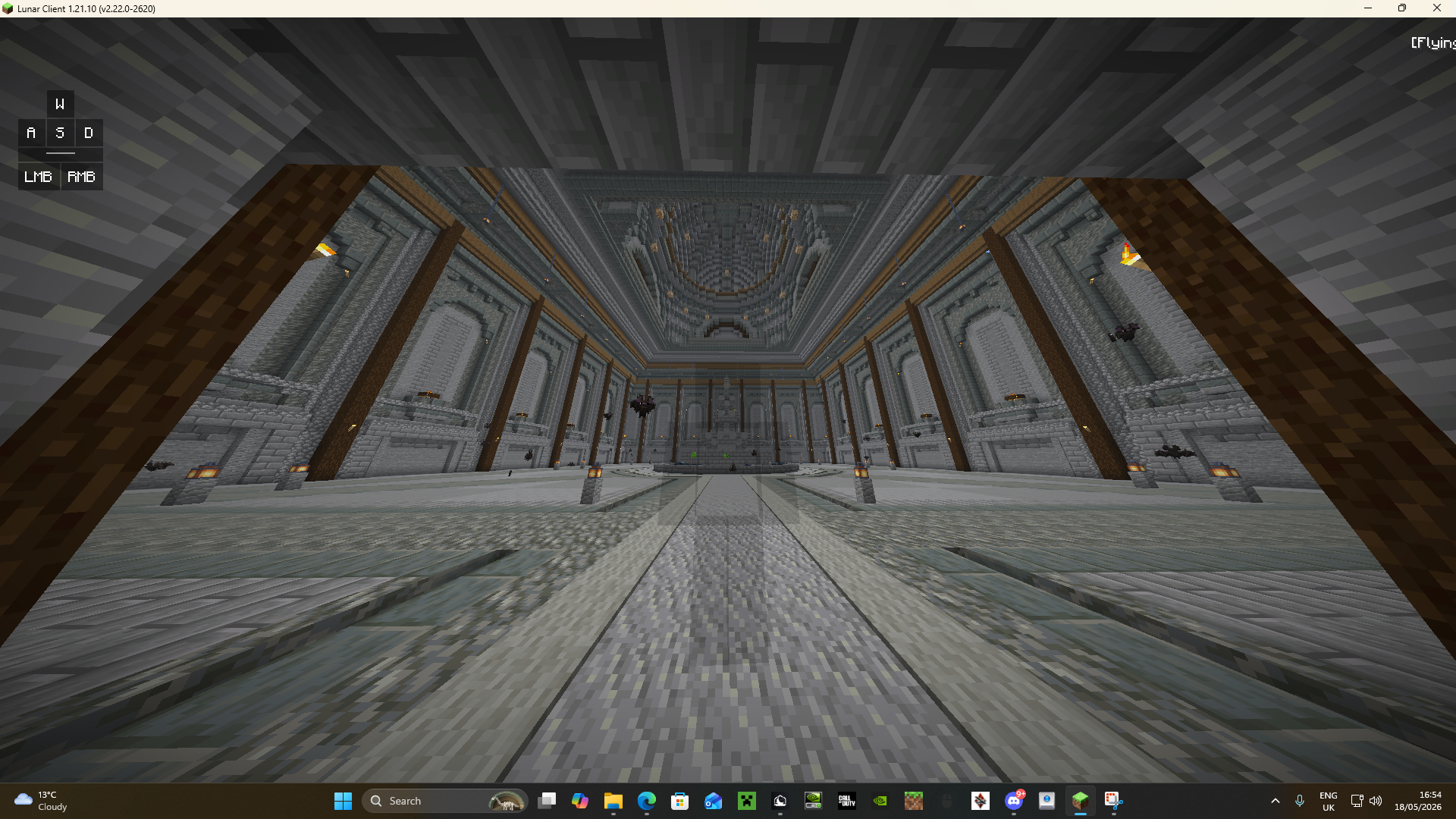Click the RMB indicator in keystrokes overlay

click(x=82, y=177)
